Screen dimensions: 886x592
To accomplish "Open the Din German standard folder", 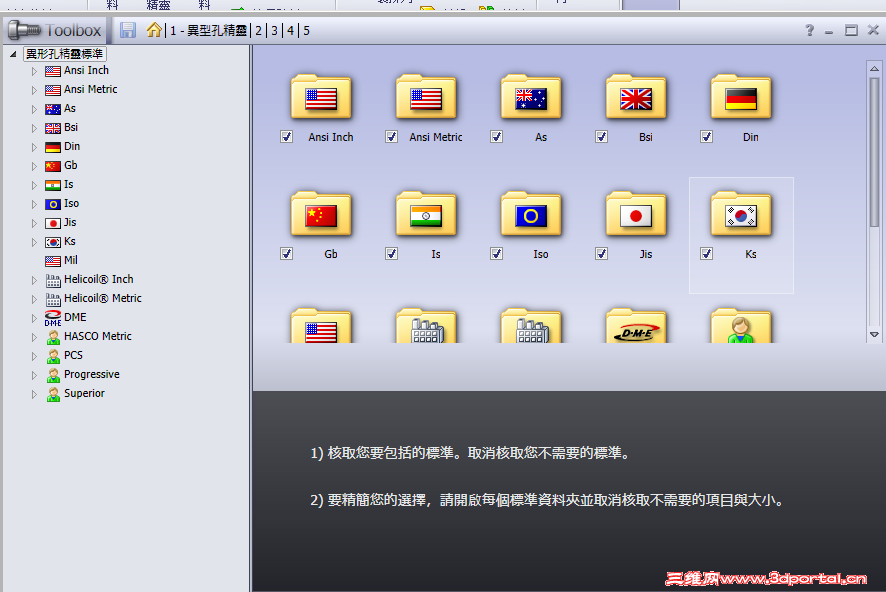I will point(741,97).
